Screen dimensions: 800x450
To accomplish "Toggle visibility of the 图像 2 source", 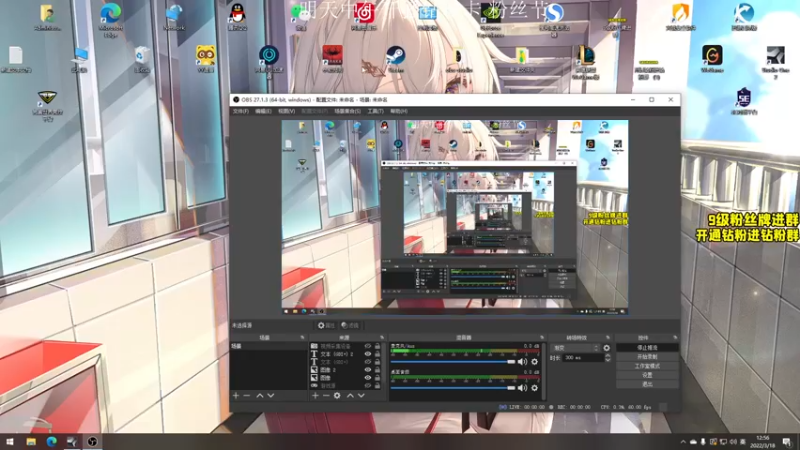I will (367, 369).
